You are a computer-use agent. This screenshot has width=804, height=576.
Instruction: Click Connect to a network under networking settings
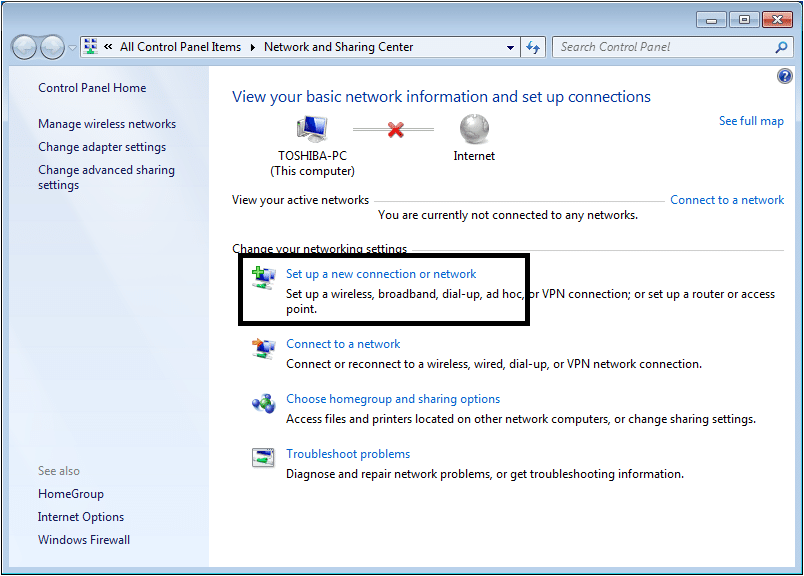pyautogui.click(x=343, y=344)
